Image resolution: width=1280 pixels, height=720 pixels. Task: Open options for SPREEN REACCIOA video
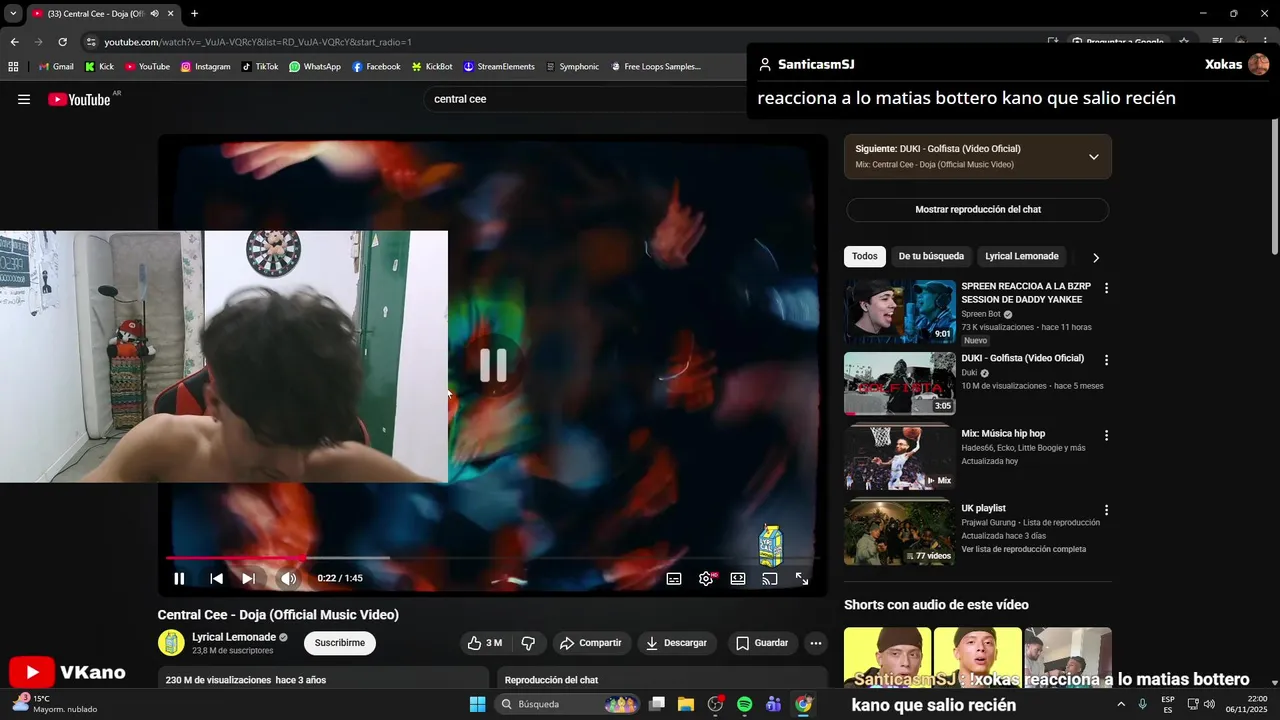pos(1106,288)
